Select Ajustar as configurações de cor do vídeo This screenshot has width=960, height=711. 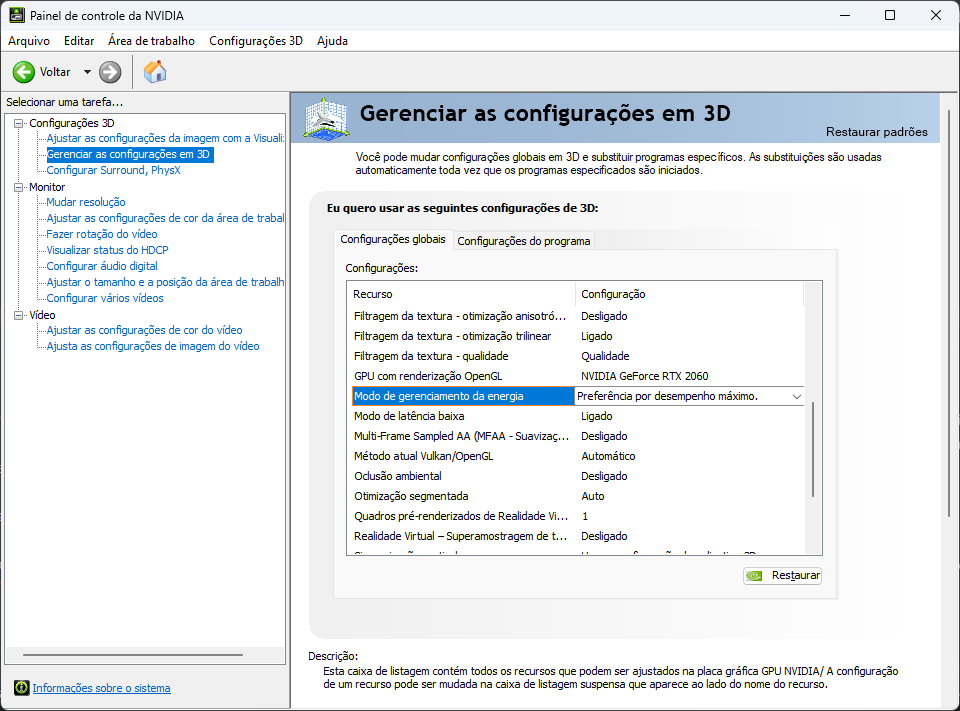tap(144, 330)
